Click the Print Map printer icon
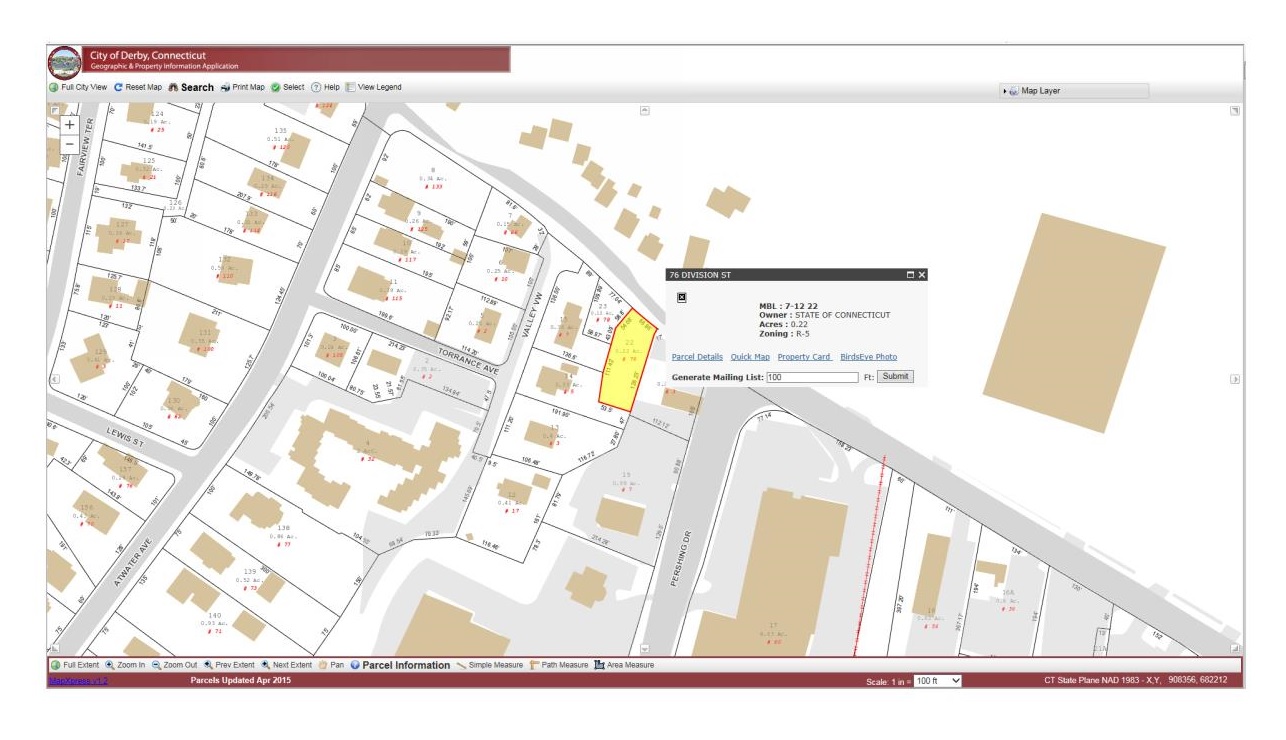The height and width of the screenshot is (740, 1286). click(226, 88)
